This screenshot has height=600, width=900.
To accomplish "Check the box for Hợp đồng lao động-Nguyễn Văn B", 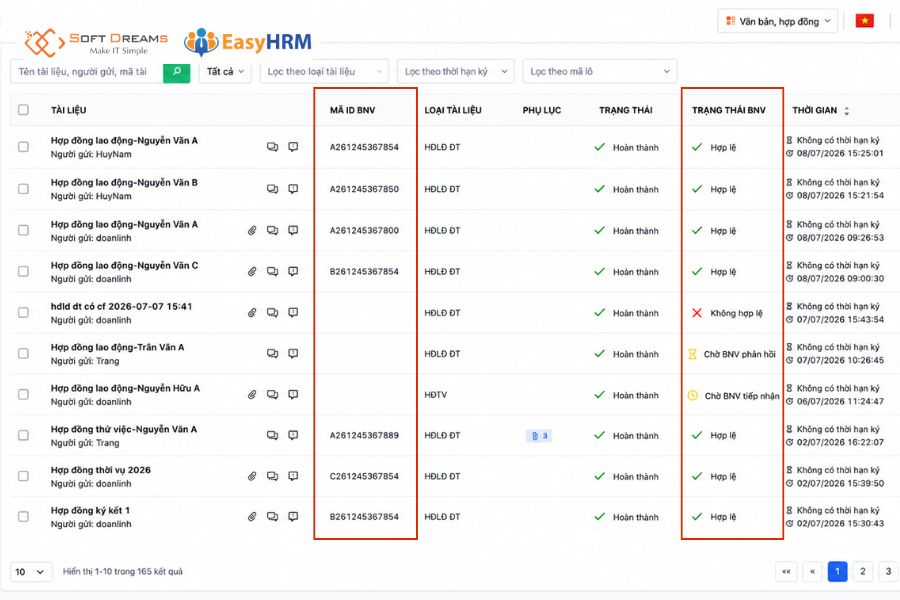I will 24,189.
